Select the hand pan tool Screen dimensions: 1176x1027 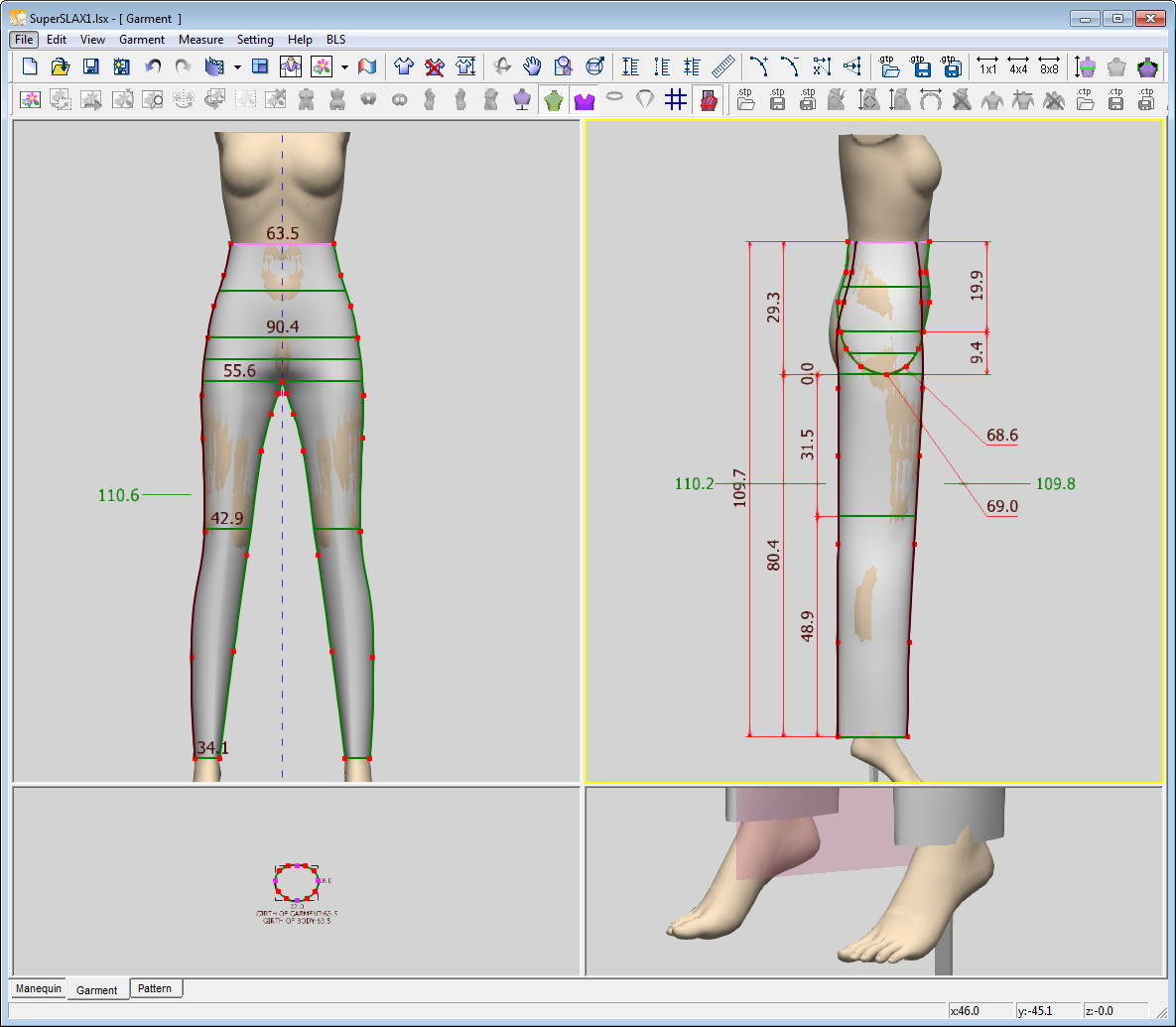click(x=533, y=66)
